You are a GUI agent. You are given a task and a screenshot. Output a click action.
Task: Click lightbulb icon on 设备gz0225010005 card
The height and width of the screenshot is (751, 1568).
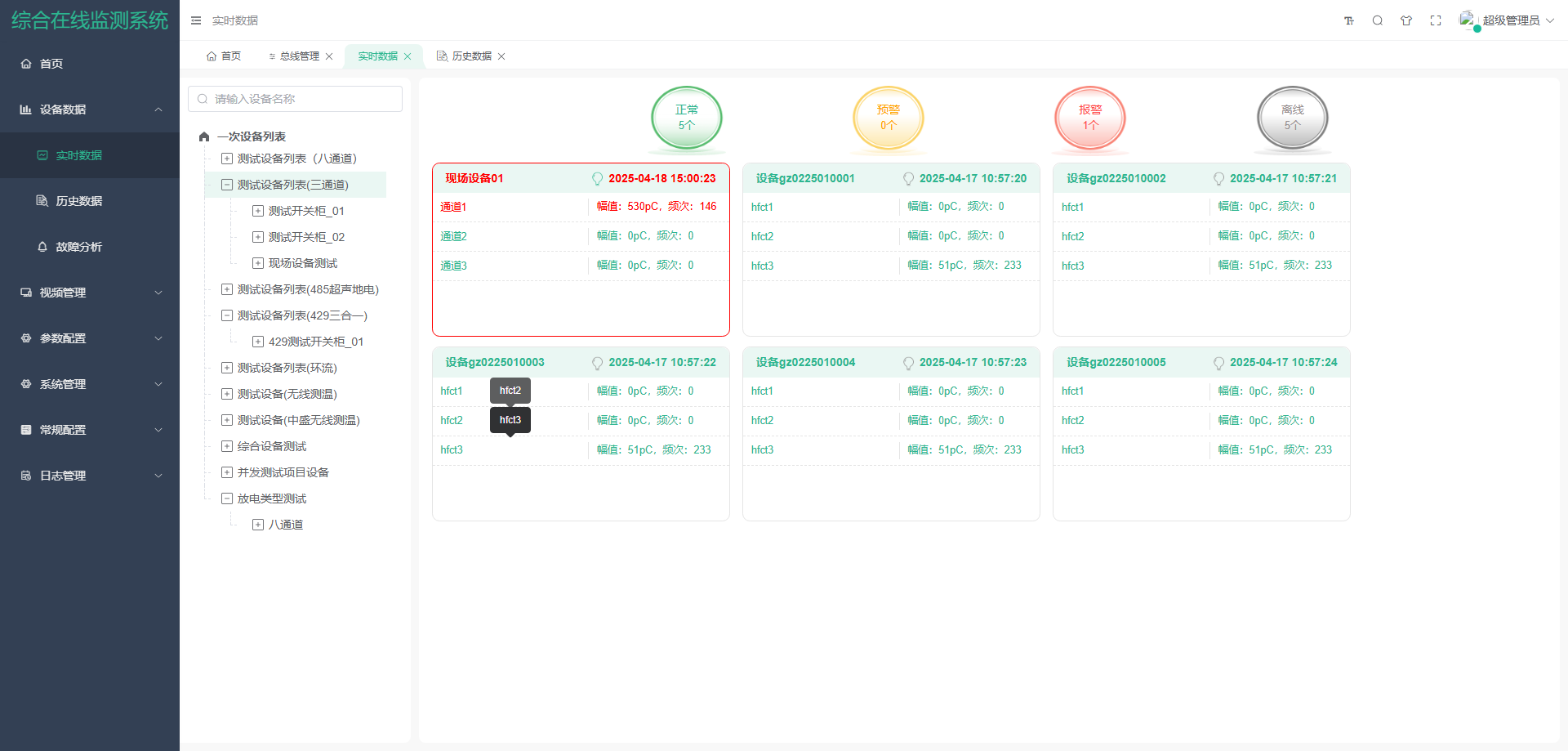pos(1218,363)
